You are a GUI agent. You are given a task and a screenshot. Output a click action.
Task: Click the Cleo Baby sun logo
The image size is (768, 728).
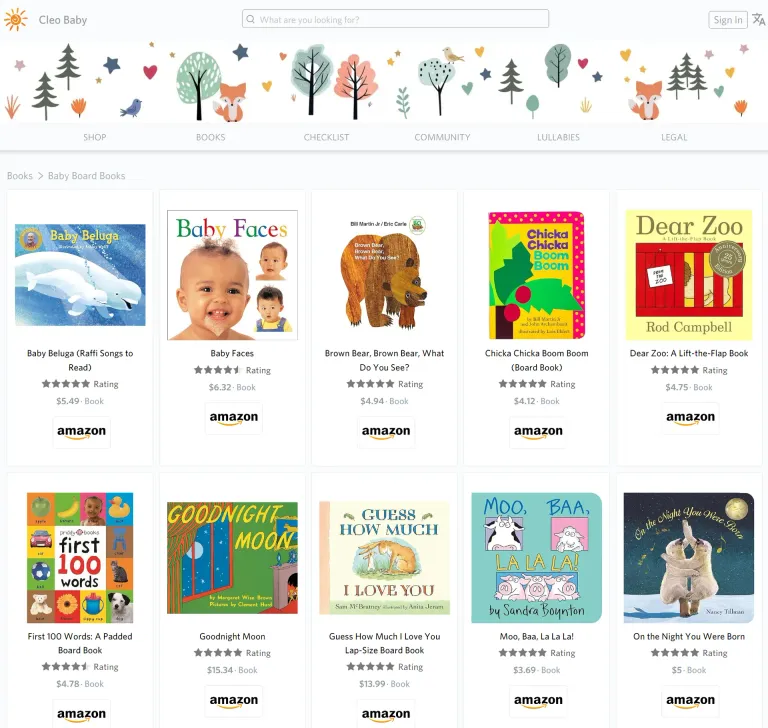(16, 20)
